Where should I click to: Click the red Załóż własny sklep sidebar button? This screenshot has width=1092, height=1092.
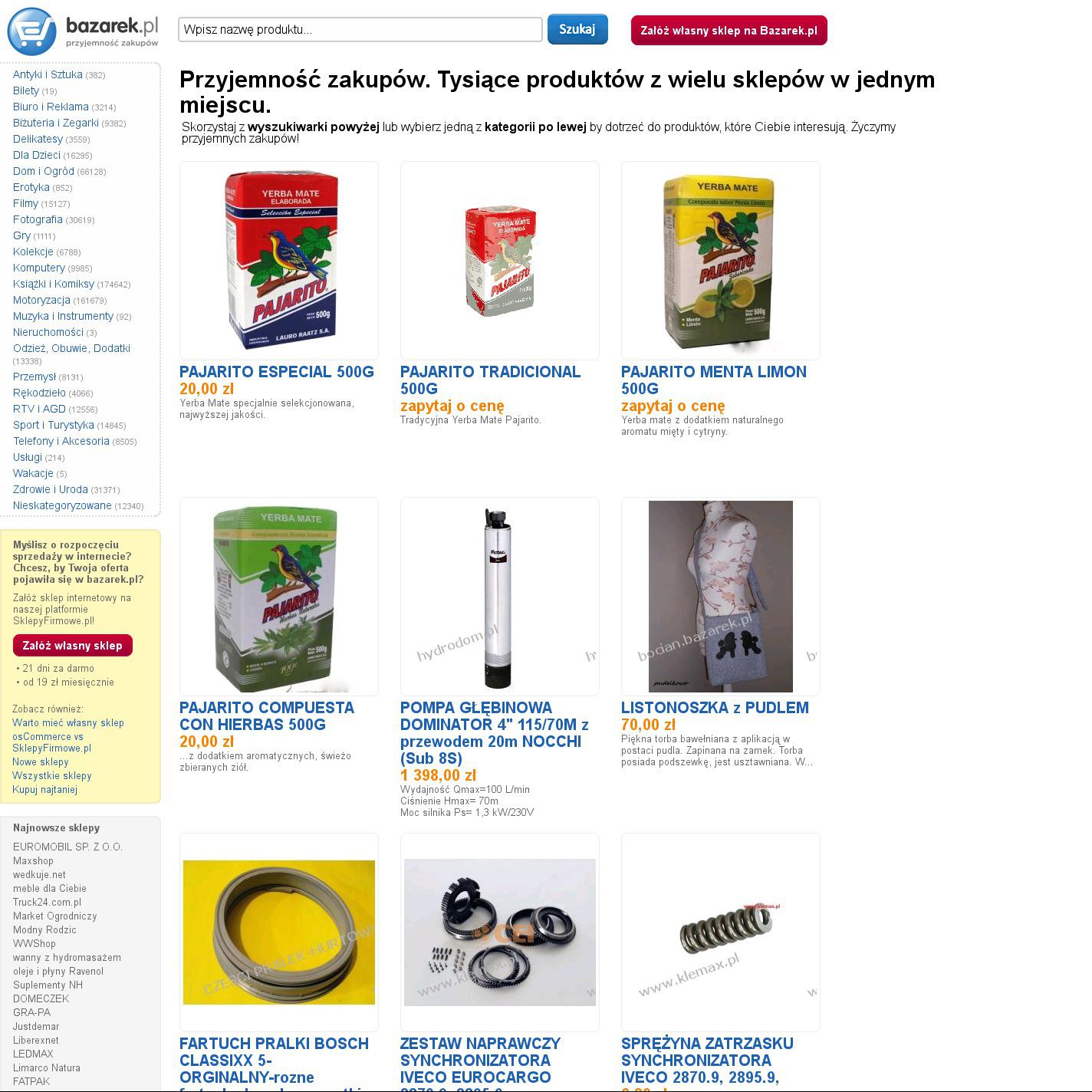point(73,646)
